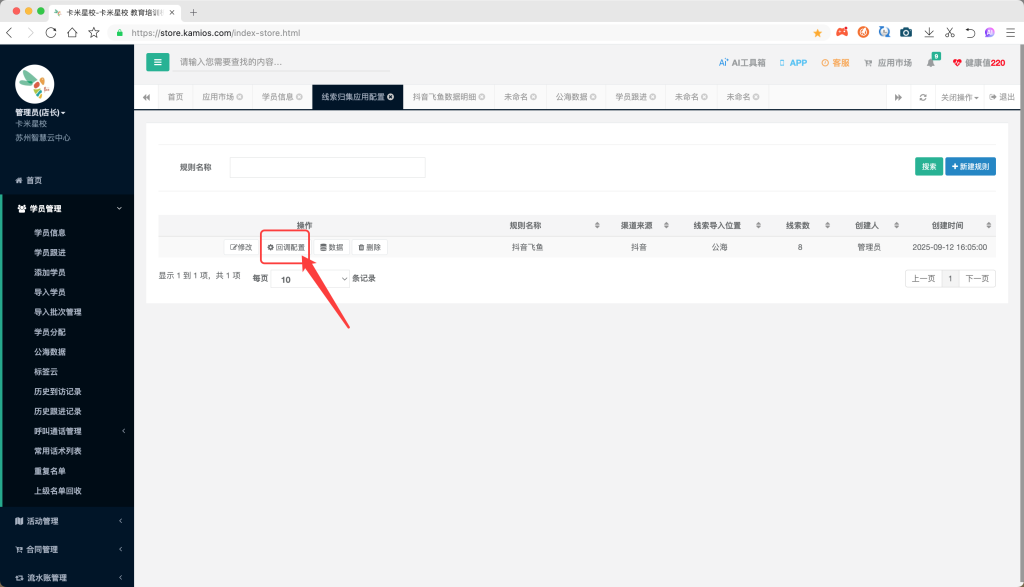Viewport: 1024px width, 587px height.
Task: Open the records-per-page dropdown
Action: (311, 279)
